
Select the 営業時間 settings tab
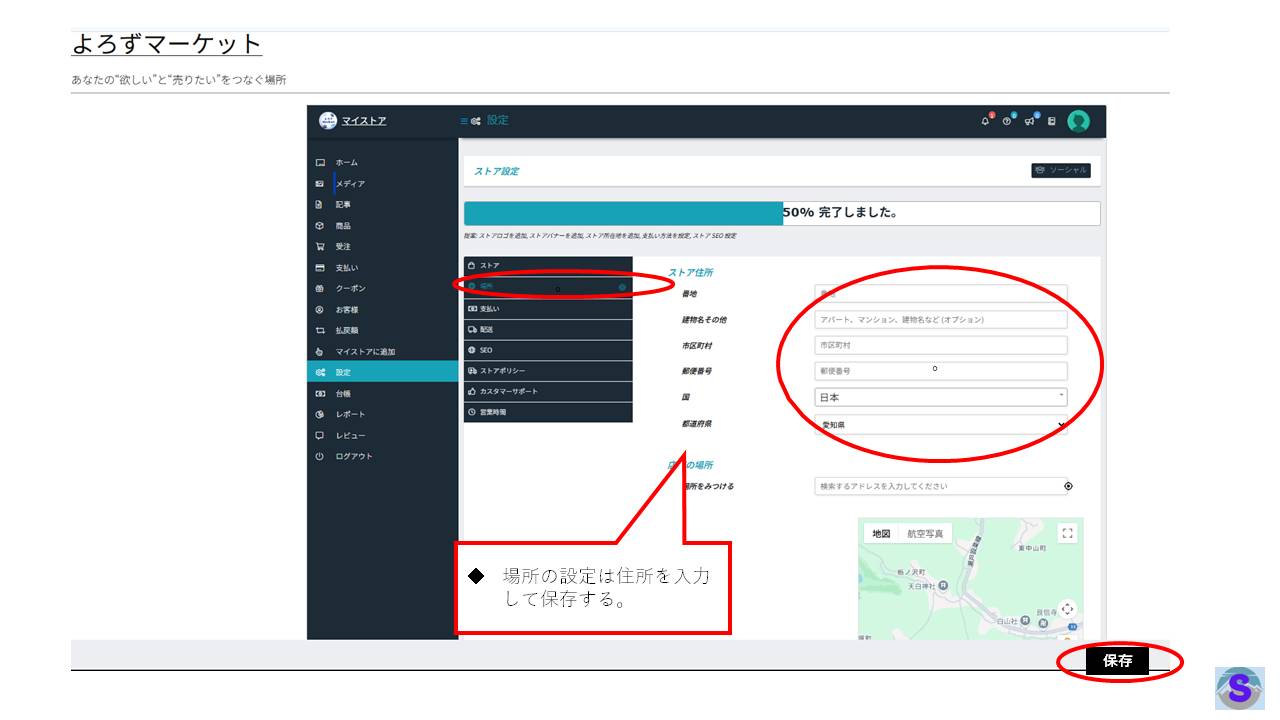[548, 412]
